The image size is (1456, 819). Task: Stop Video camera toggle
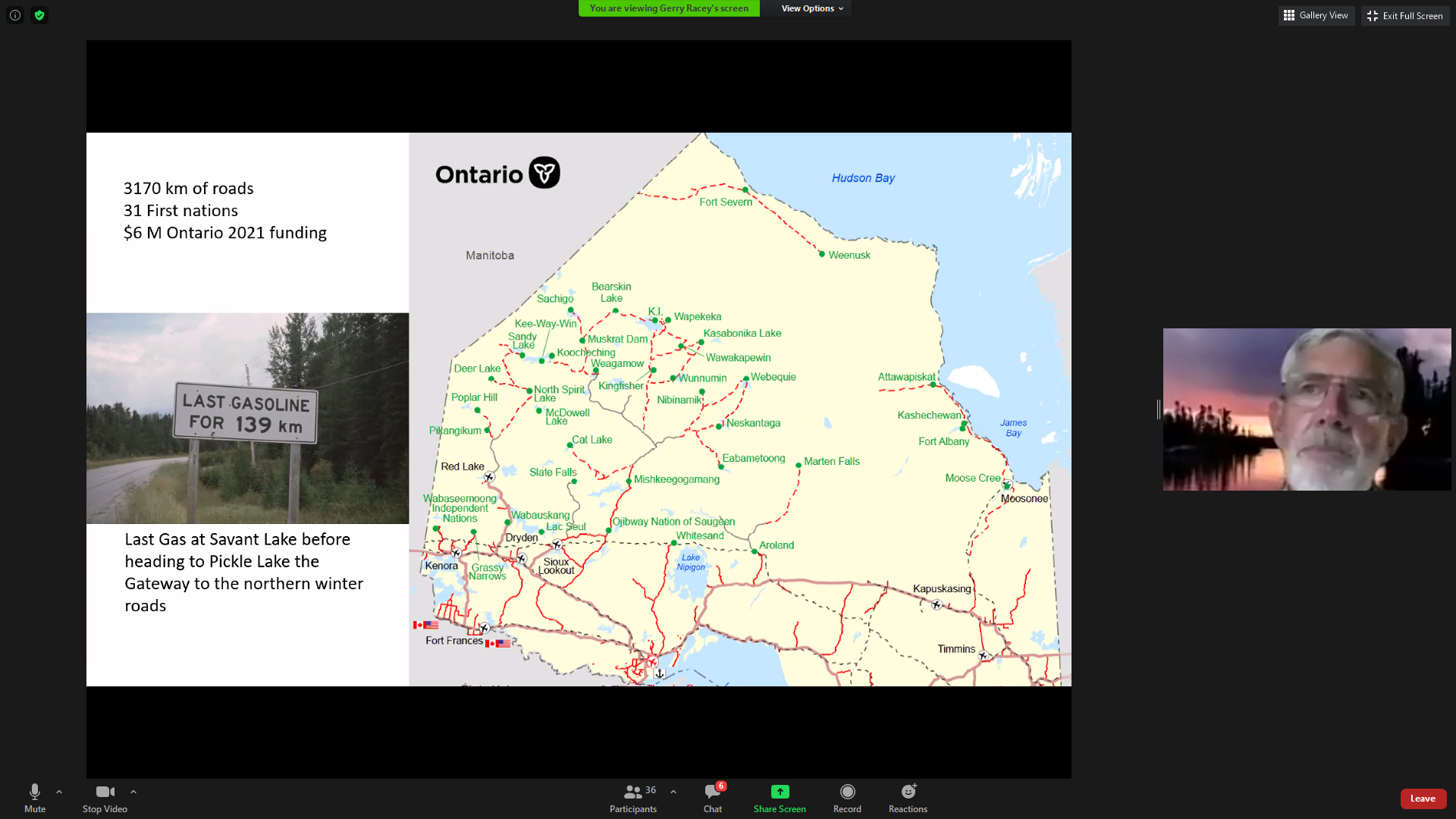[105, 798]
